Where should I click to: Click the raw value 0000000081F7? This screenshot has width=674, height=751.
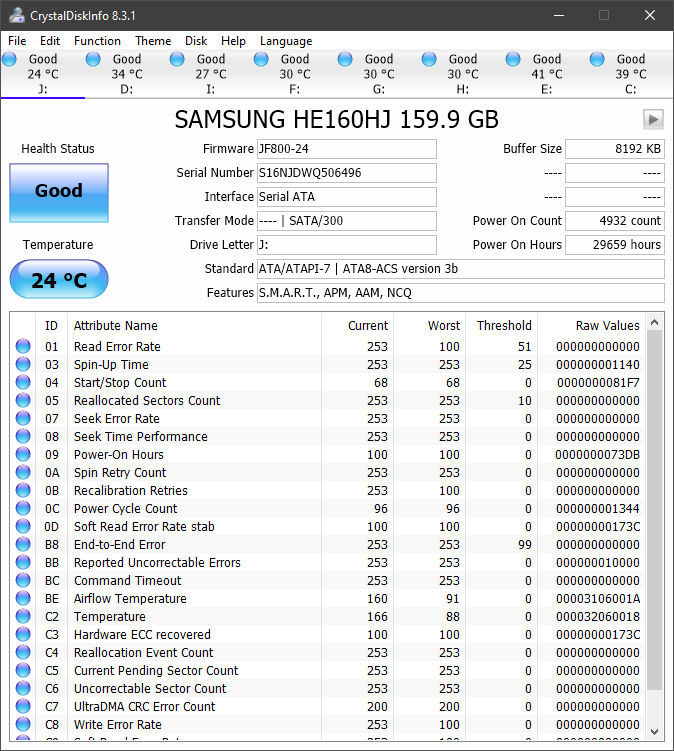click(x=598, y=383)
